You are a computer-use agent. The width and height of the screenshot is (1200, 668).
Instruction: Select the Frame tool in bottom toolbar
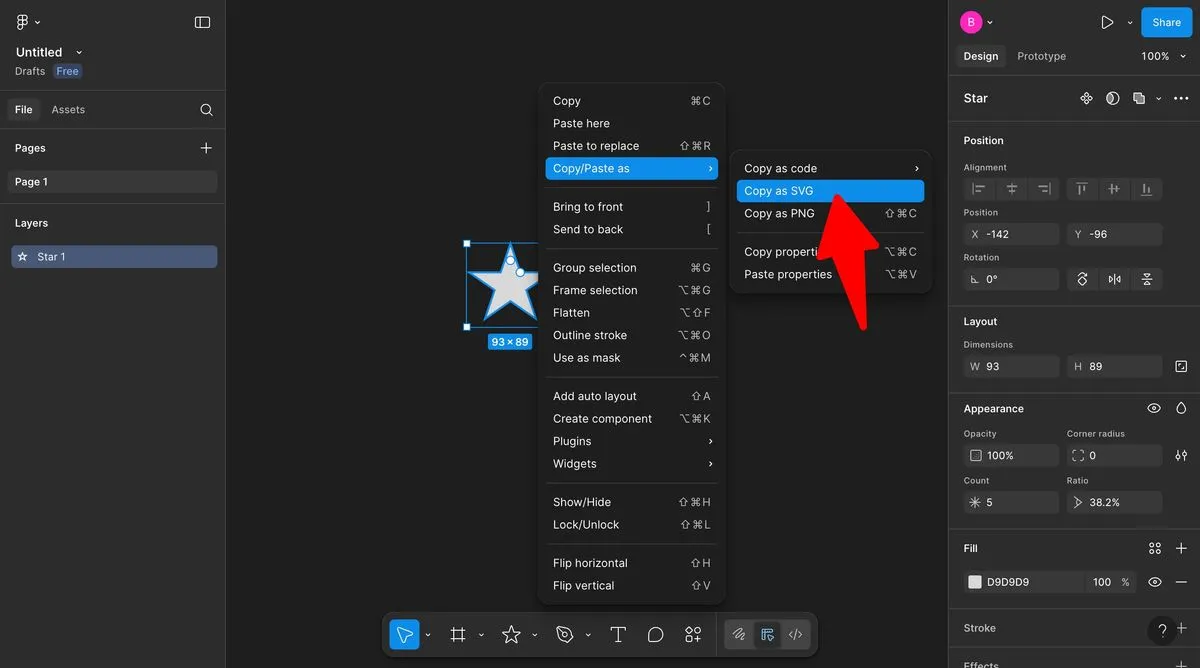coord(458,635)
